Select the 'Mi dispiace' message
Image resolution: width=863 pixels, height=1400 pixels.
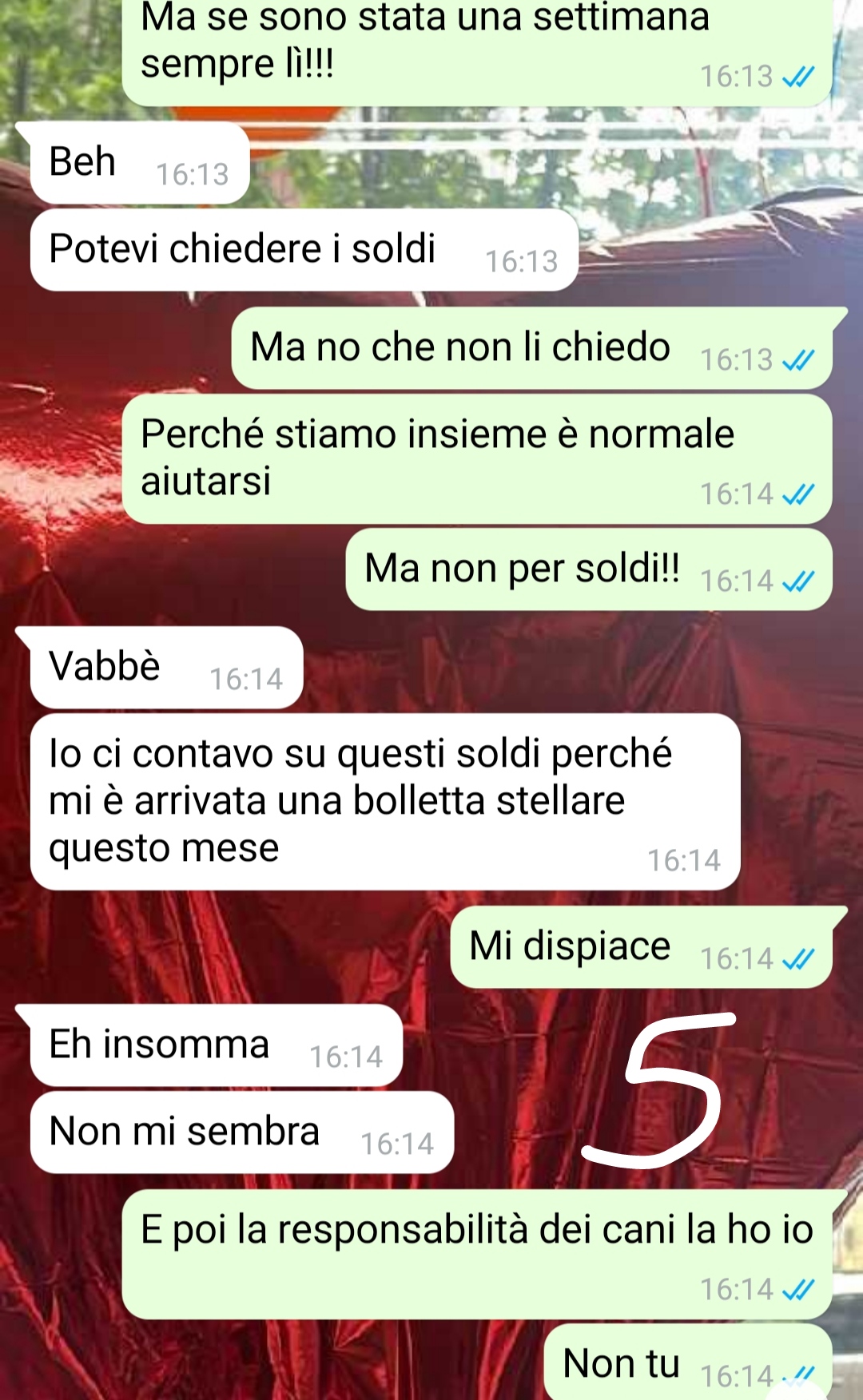point(641,947)
